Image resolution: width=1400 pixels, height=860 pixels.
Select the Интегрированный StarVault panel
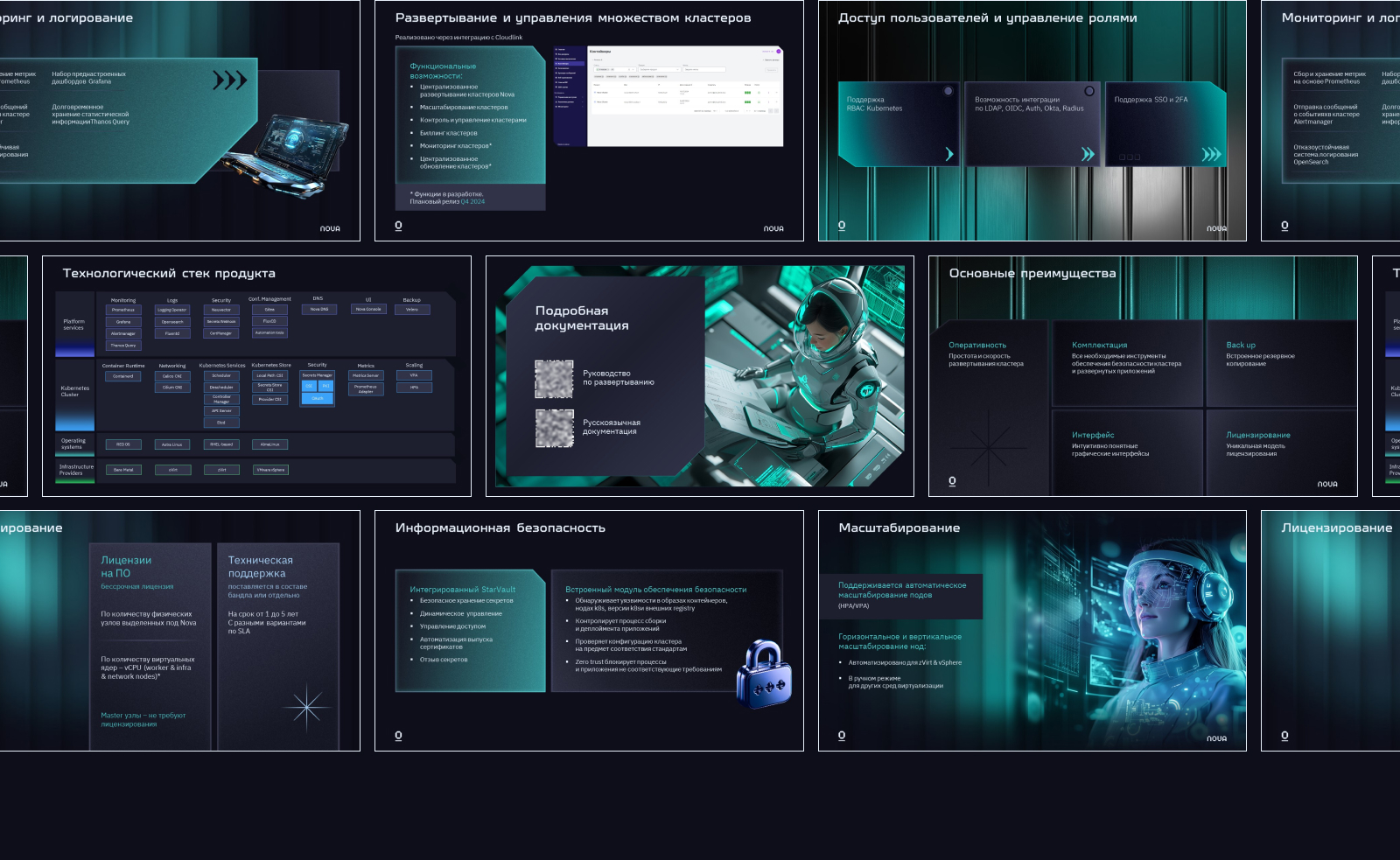tap(470, 630)
